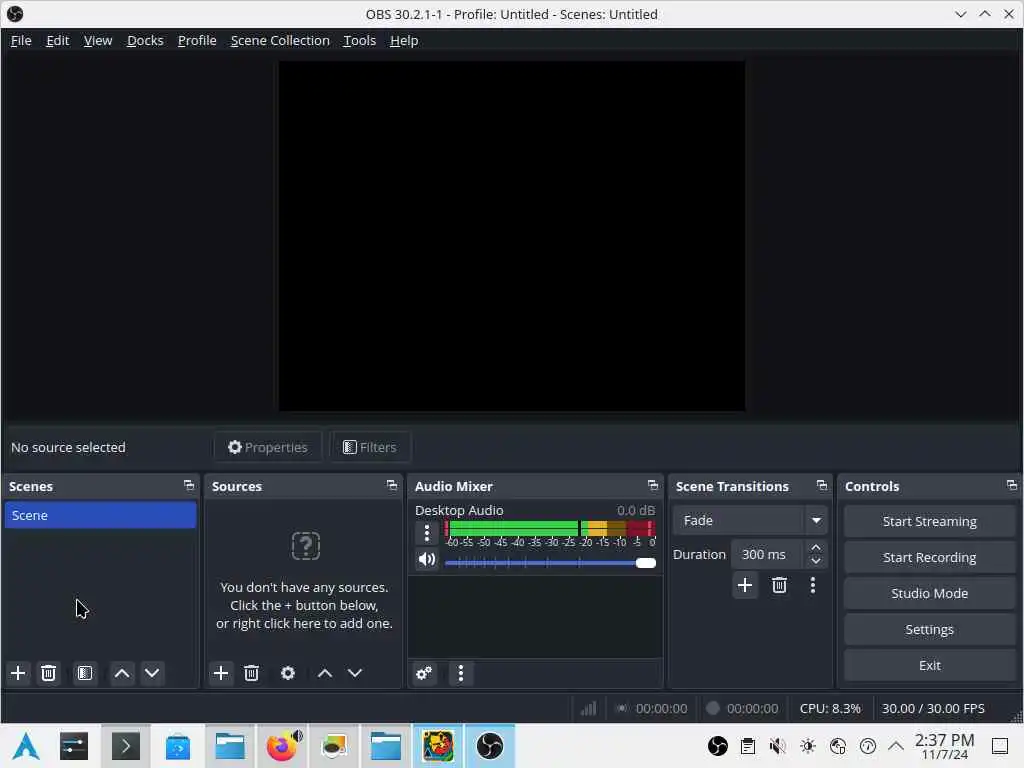Click the Desktop Audio volume slider handle
This screenshot has height=768, width=1024.
(x=646, y=563)
